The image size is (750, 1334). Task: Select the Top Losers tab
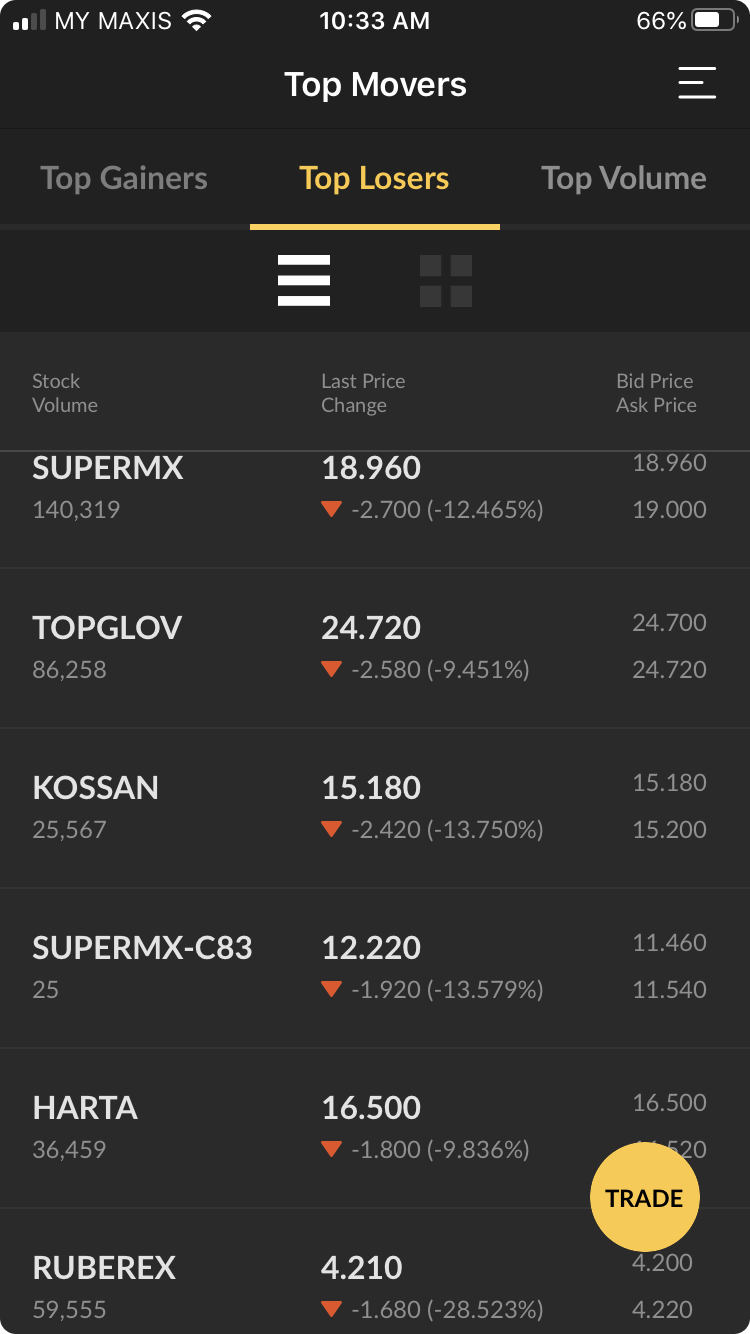(374, 179)
